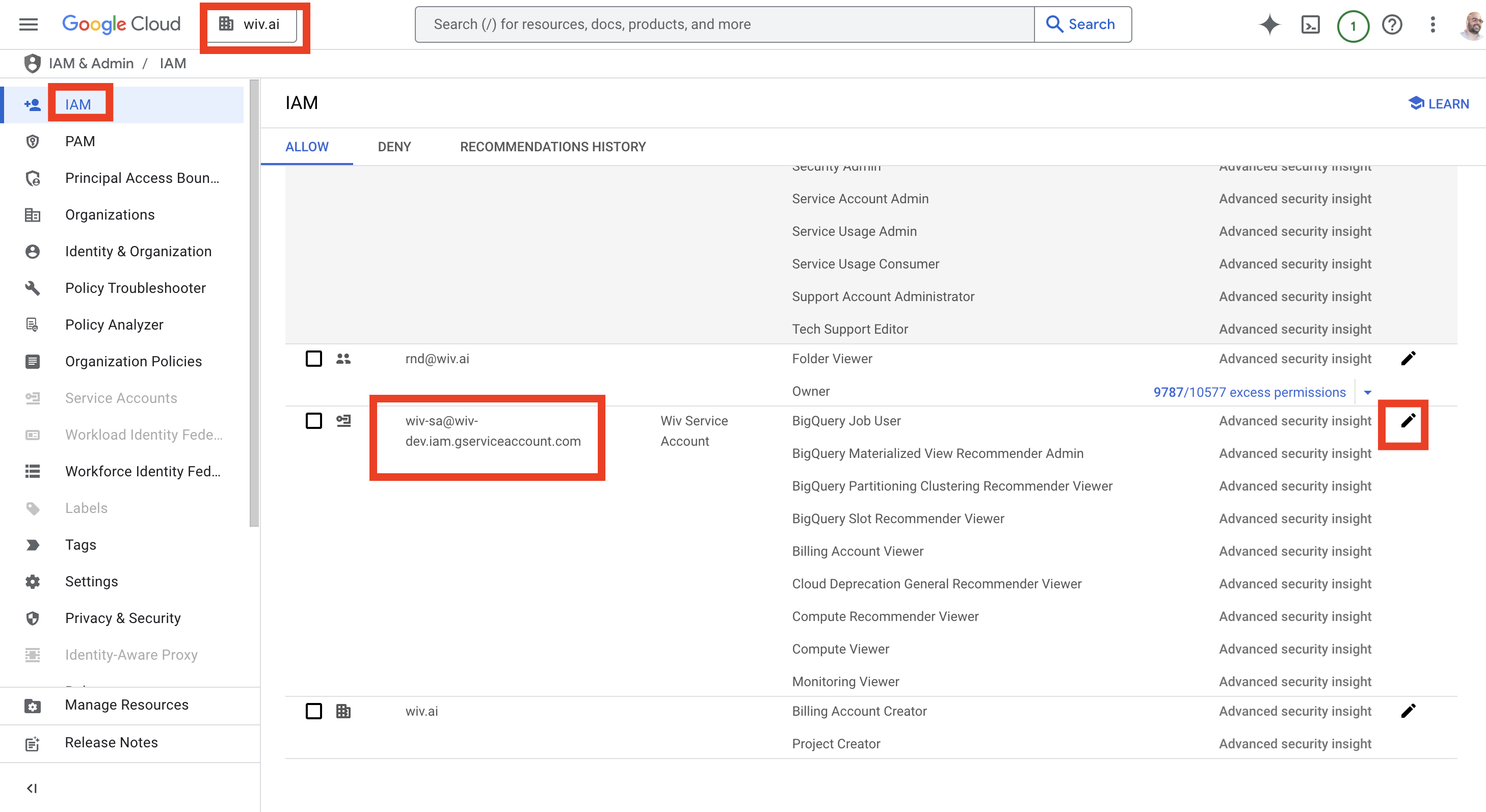The image size is (1486, 812).
Task: Click the help question mark icon
Action: (1392, 24)
